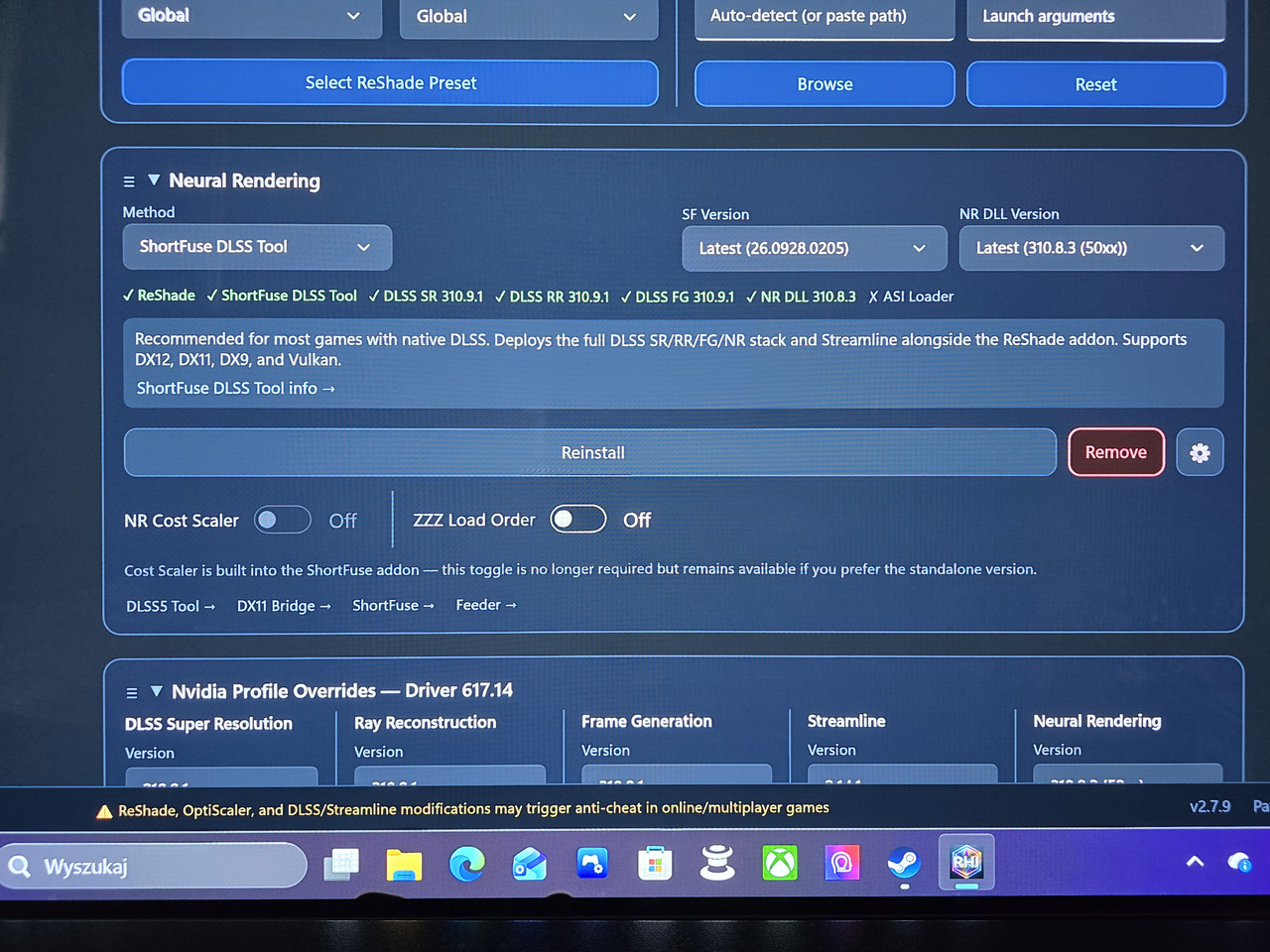Screen dimensions: 1270x952
Task: Click the drag handle beside Nvidia Profile Overrides
Action: [132, 693]
